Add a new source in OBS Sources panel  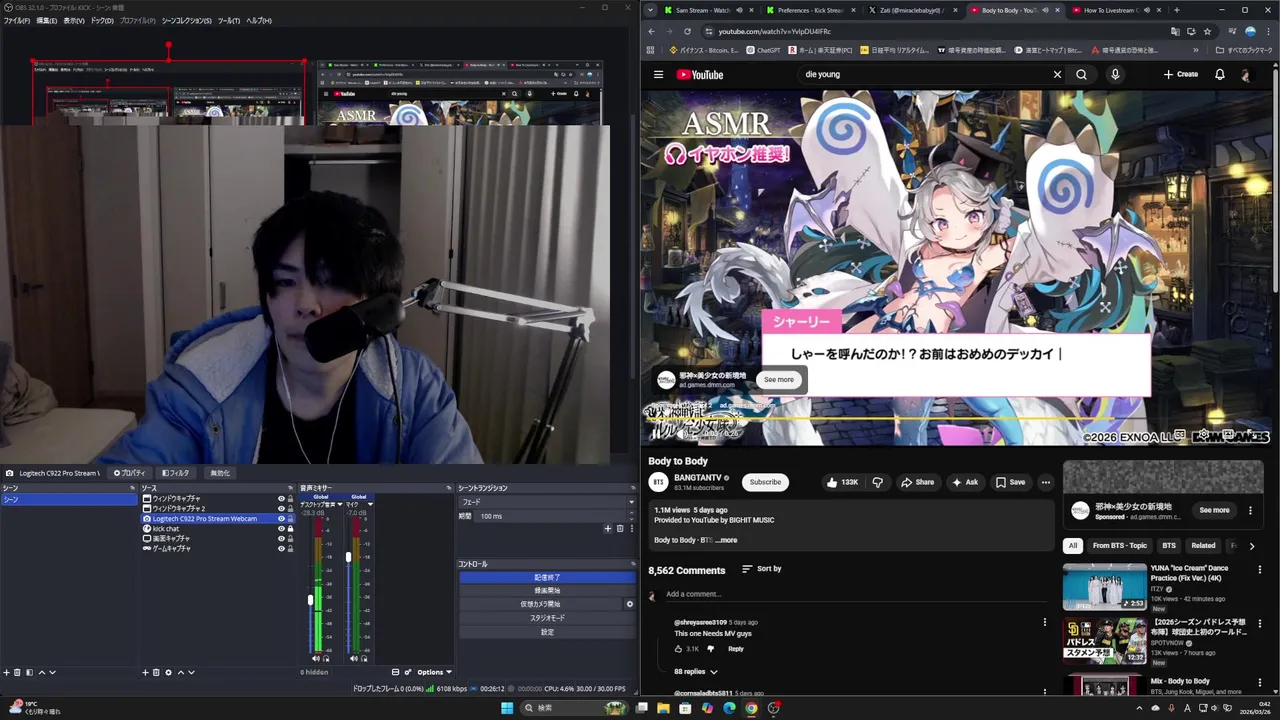[x=145, y=672]
